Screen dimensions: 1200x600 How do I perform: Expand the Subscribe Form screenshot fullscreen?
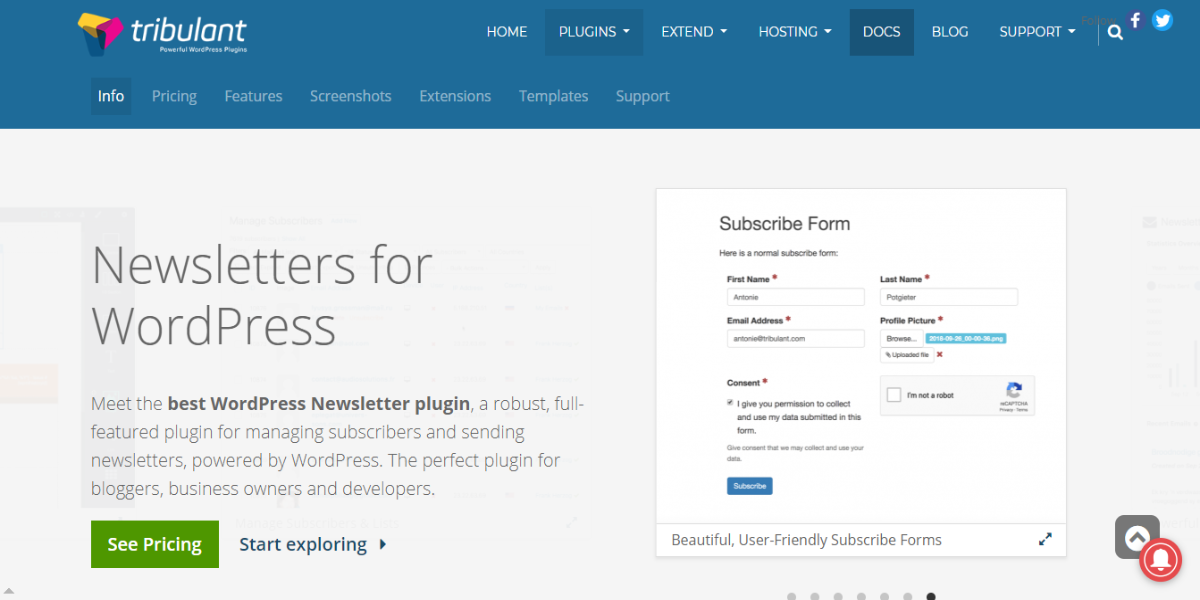1045,539
